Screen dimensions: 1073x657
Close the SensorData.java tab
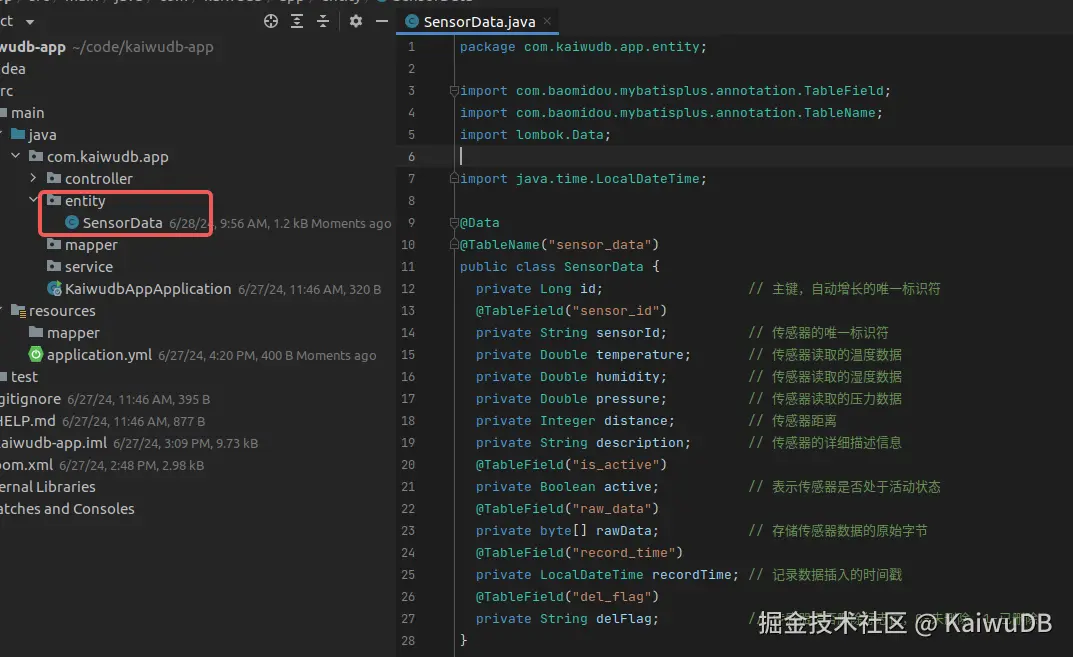pyautogui.click(x=547, y=21)
